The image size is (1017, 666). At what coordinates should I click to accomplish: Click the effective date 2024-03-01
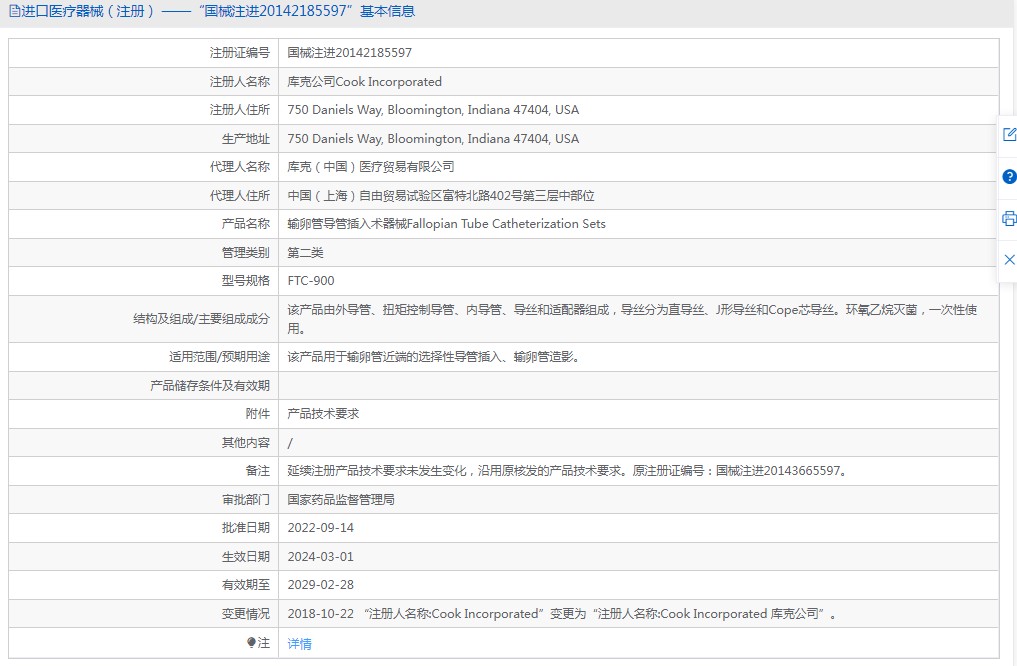(320, 557)
